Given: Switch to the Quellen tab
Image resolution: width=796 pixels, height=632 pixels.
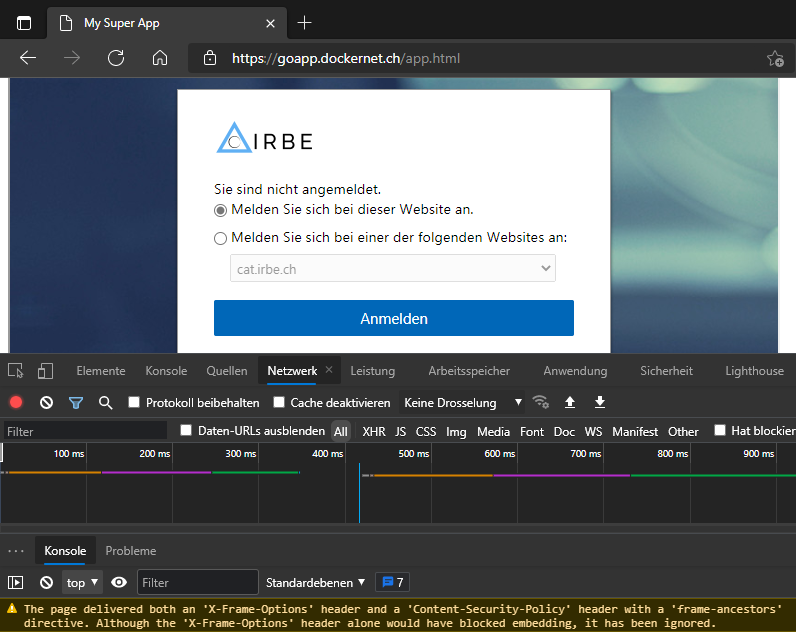Looking at the screenshot, I should pyautogui.click(x=226, y=371).
